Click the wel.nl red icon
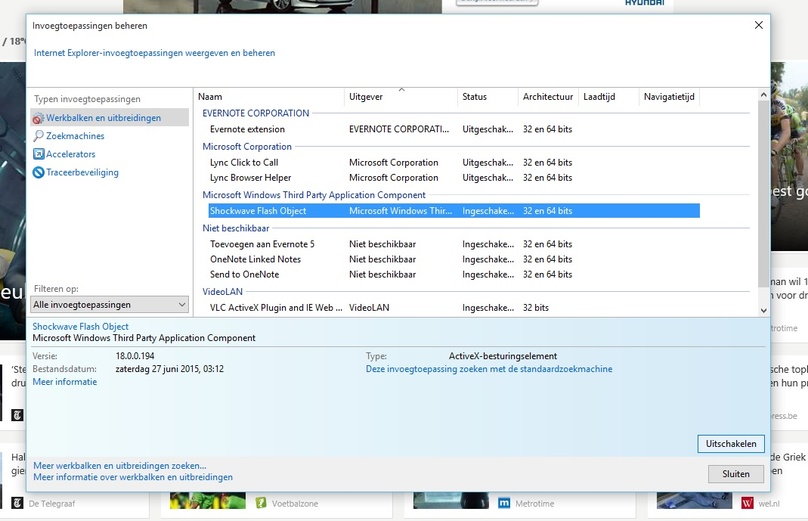This screenshot has height=521, width=808. point(747,503)
